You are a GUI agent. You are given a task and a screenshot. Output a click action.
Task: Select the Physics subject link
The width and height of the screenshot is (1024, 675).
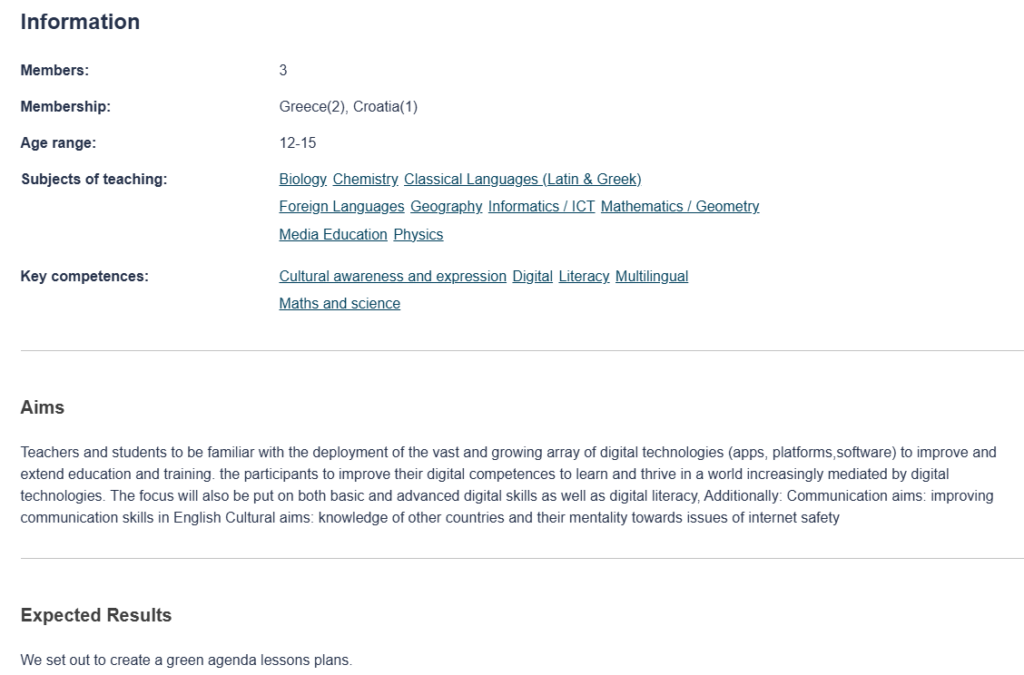[418, 235]
